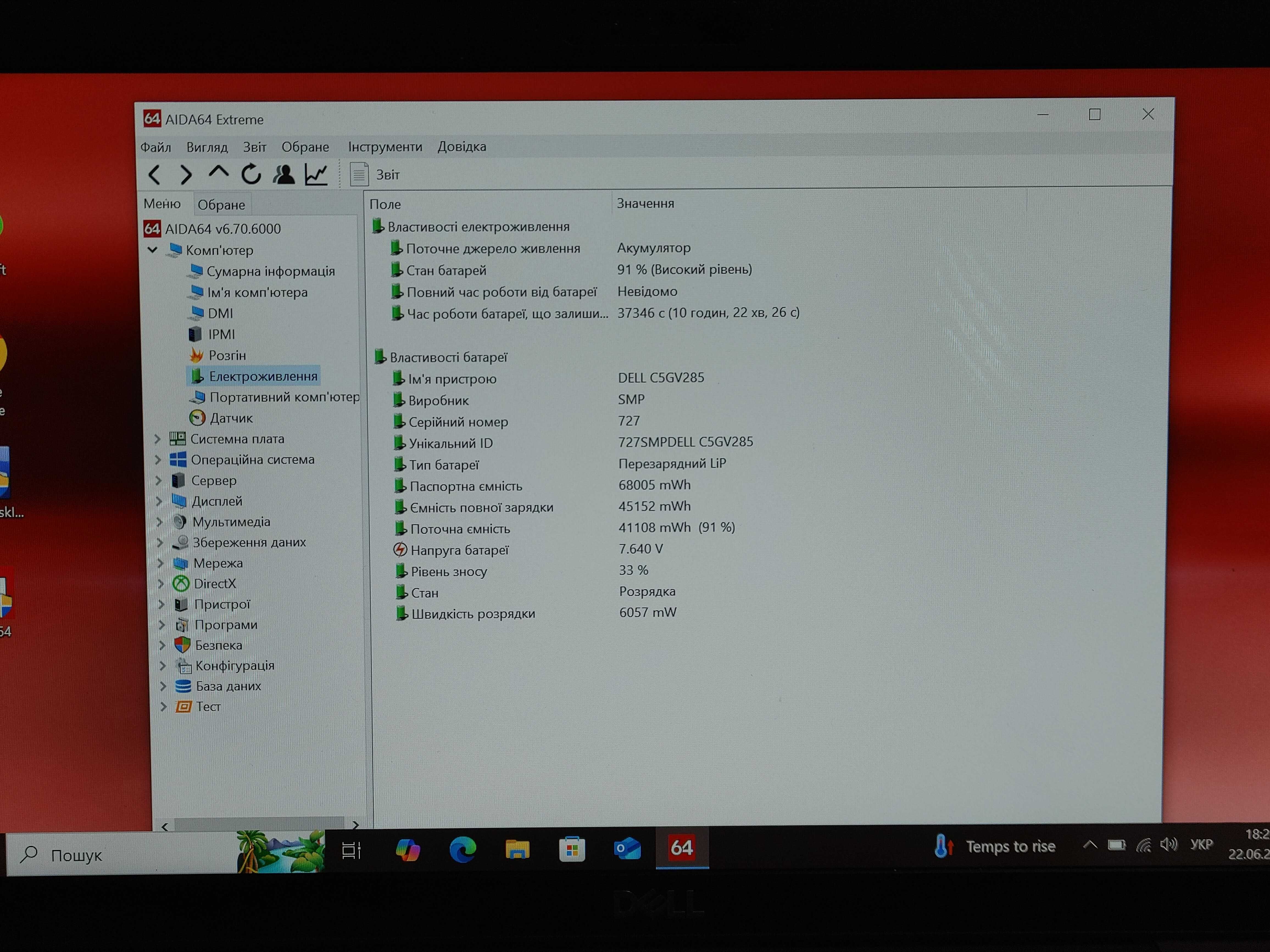The width and height of the screenshot is (1270, 952).
Task: Open Microsoft Edge from the taskbar
Action: 463,849
